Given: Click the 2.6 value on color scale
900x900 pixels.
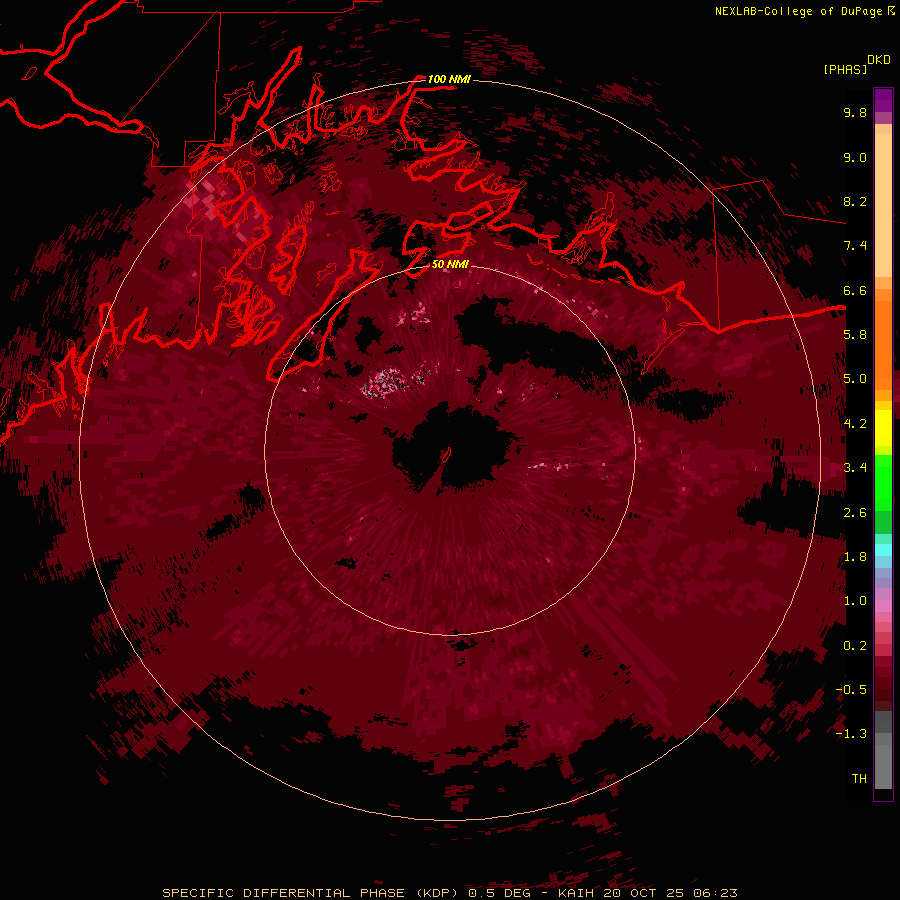Looking at the screenshot, I should click(x=855, y=513).
